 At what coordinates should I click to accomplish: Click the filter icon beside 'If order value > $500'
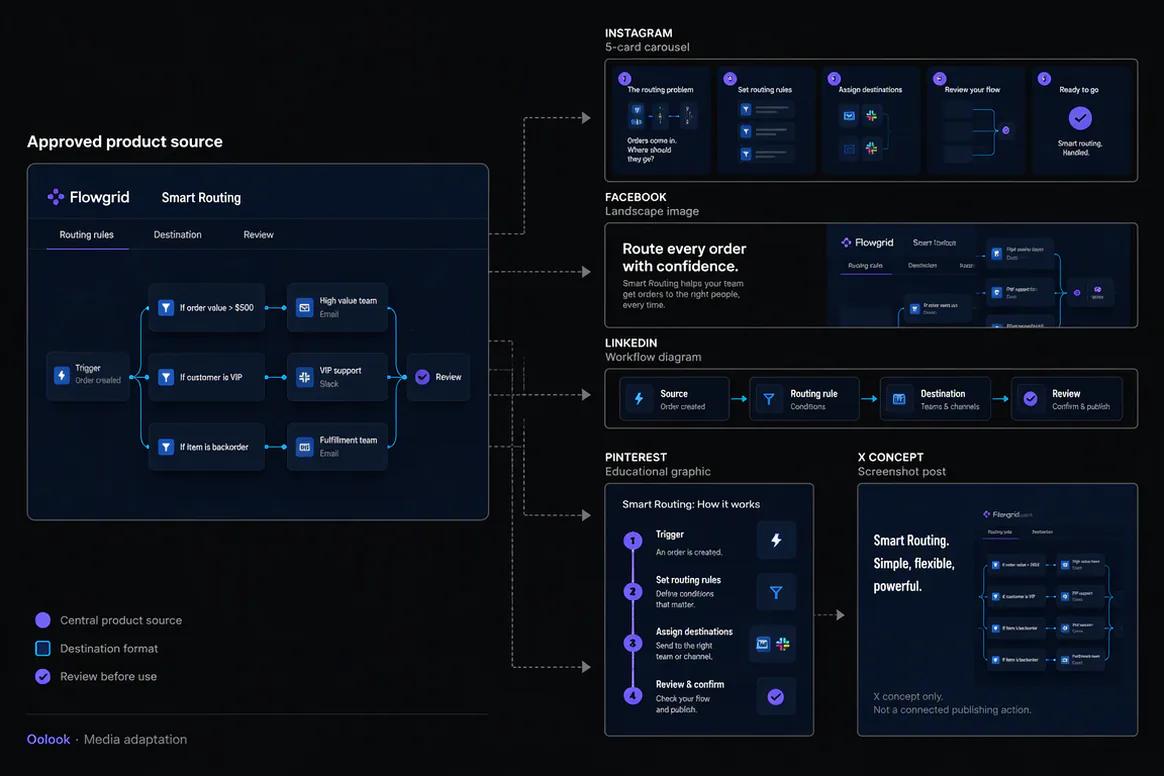(166, 307)
